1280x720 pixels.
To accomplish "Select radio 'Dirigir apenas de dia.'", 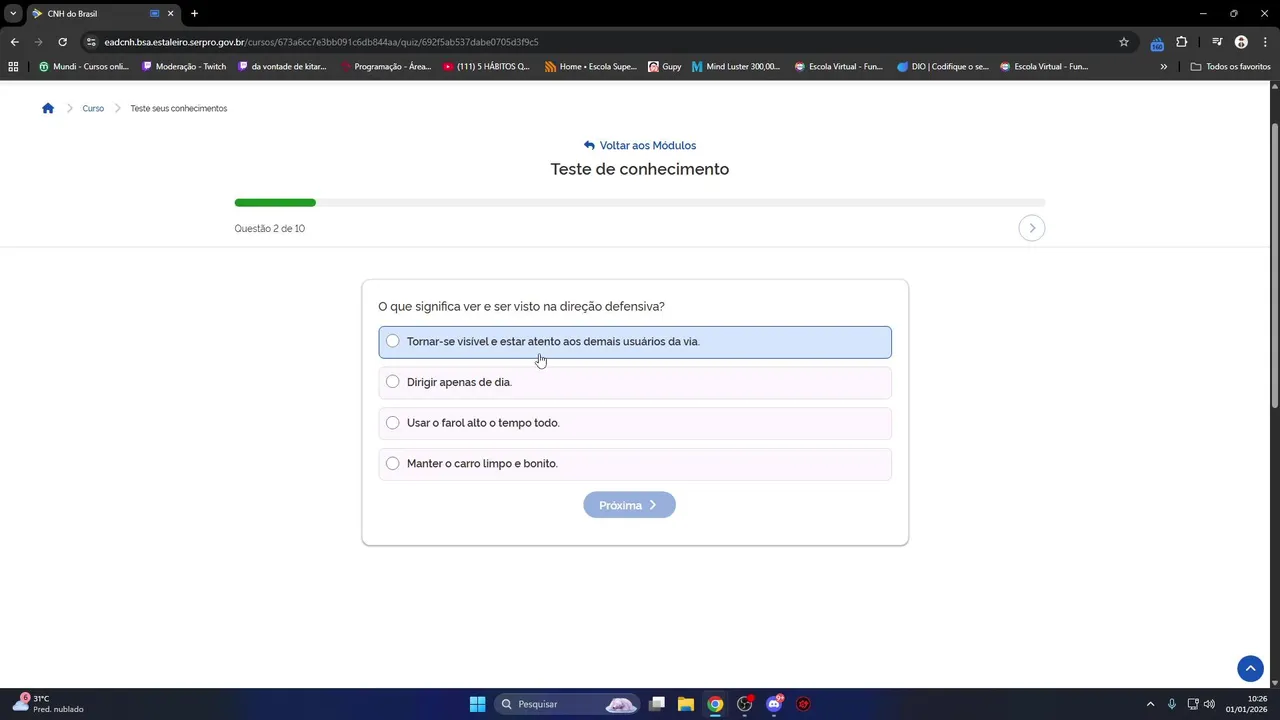I will coord(392,382).
